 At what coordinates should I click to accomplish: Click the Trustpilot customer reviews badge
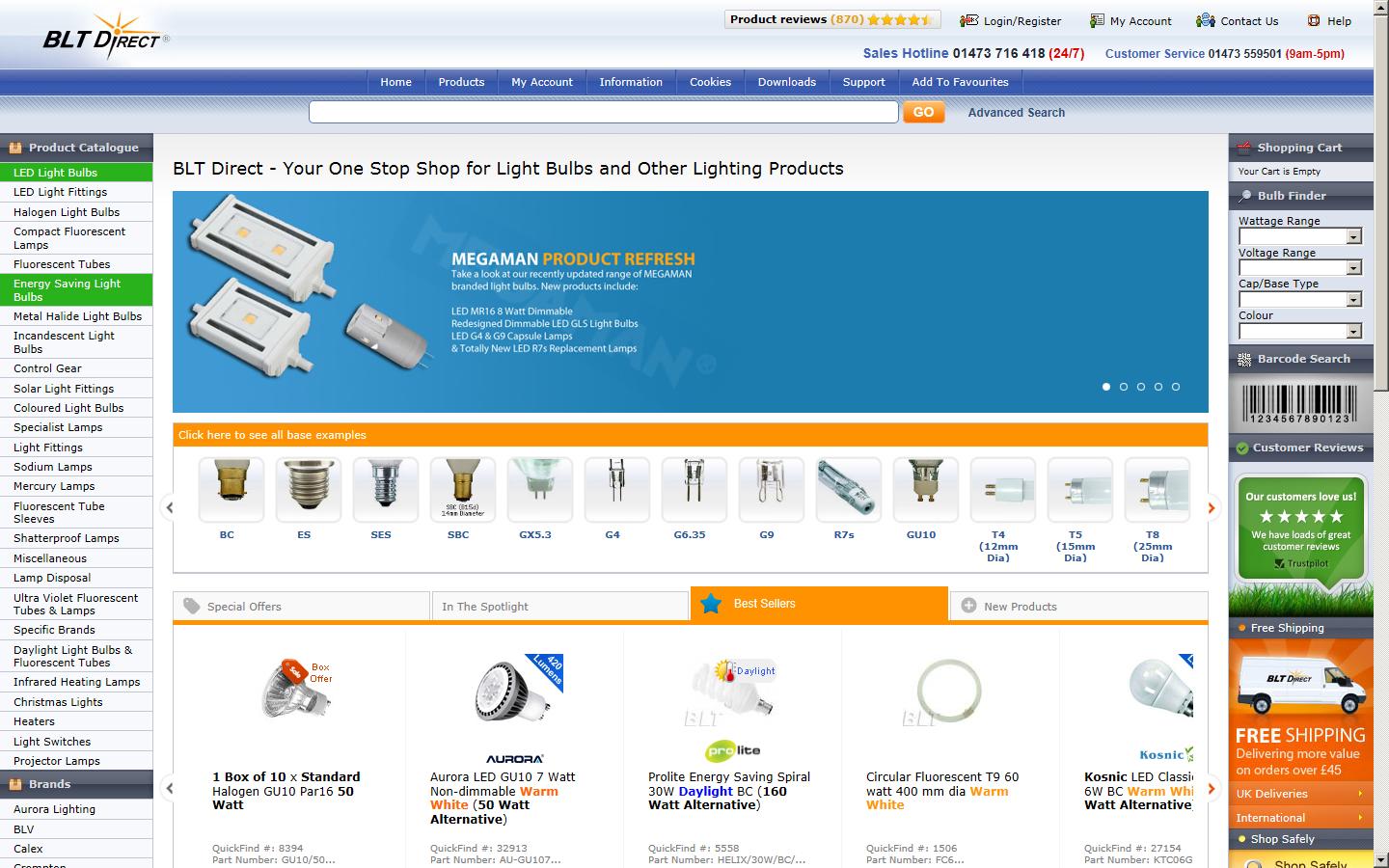point(1301,527)
